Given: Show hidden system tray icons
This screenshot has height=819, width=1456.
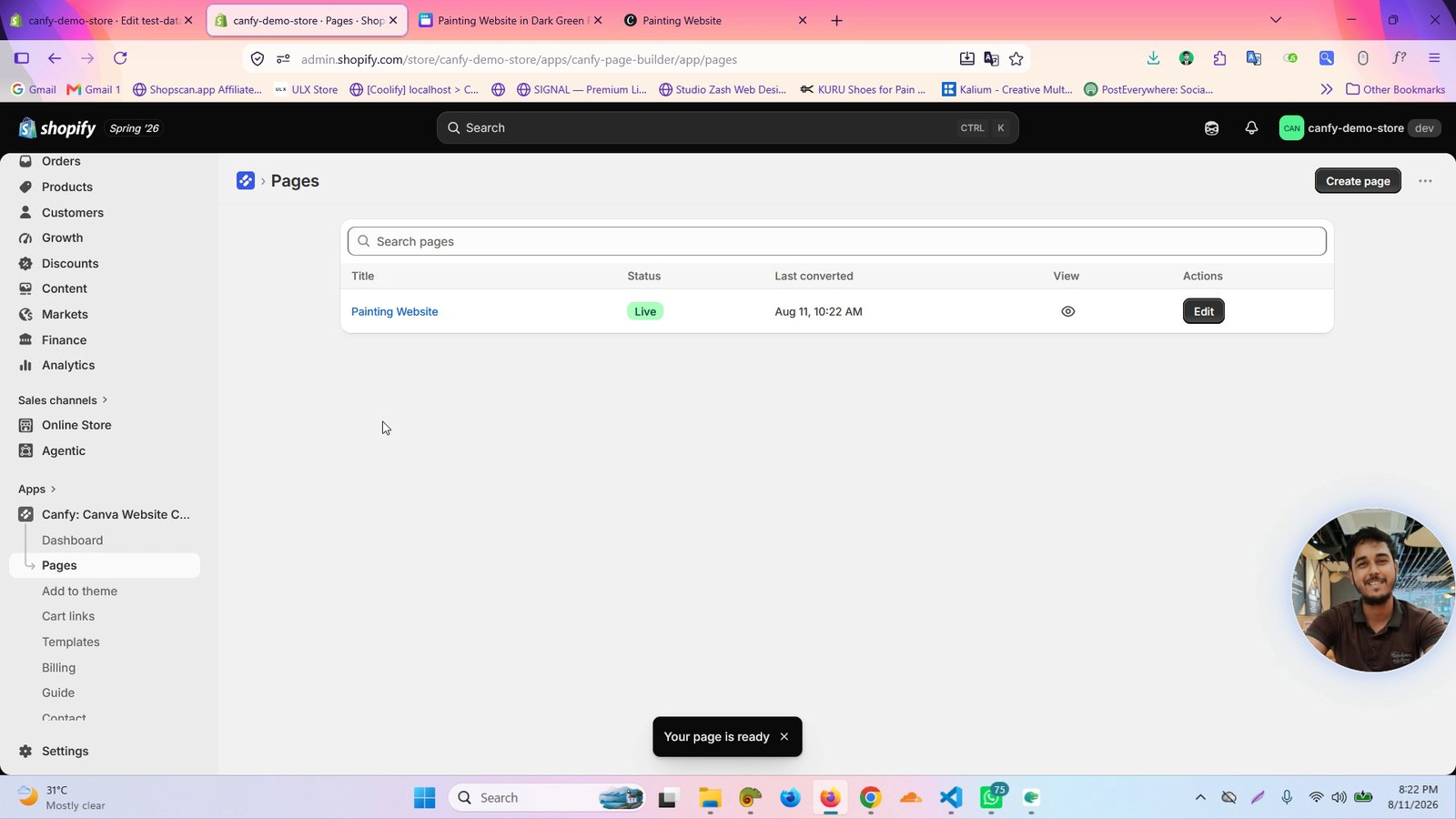Looking at the screenshot, I should [1200, 798].
